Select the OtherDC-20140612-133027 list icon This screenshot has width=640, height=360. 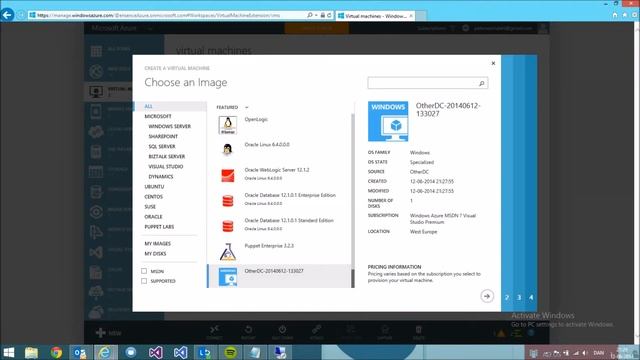227,277
